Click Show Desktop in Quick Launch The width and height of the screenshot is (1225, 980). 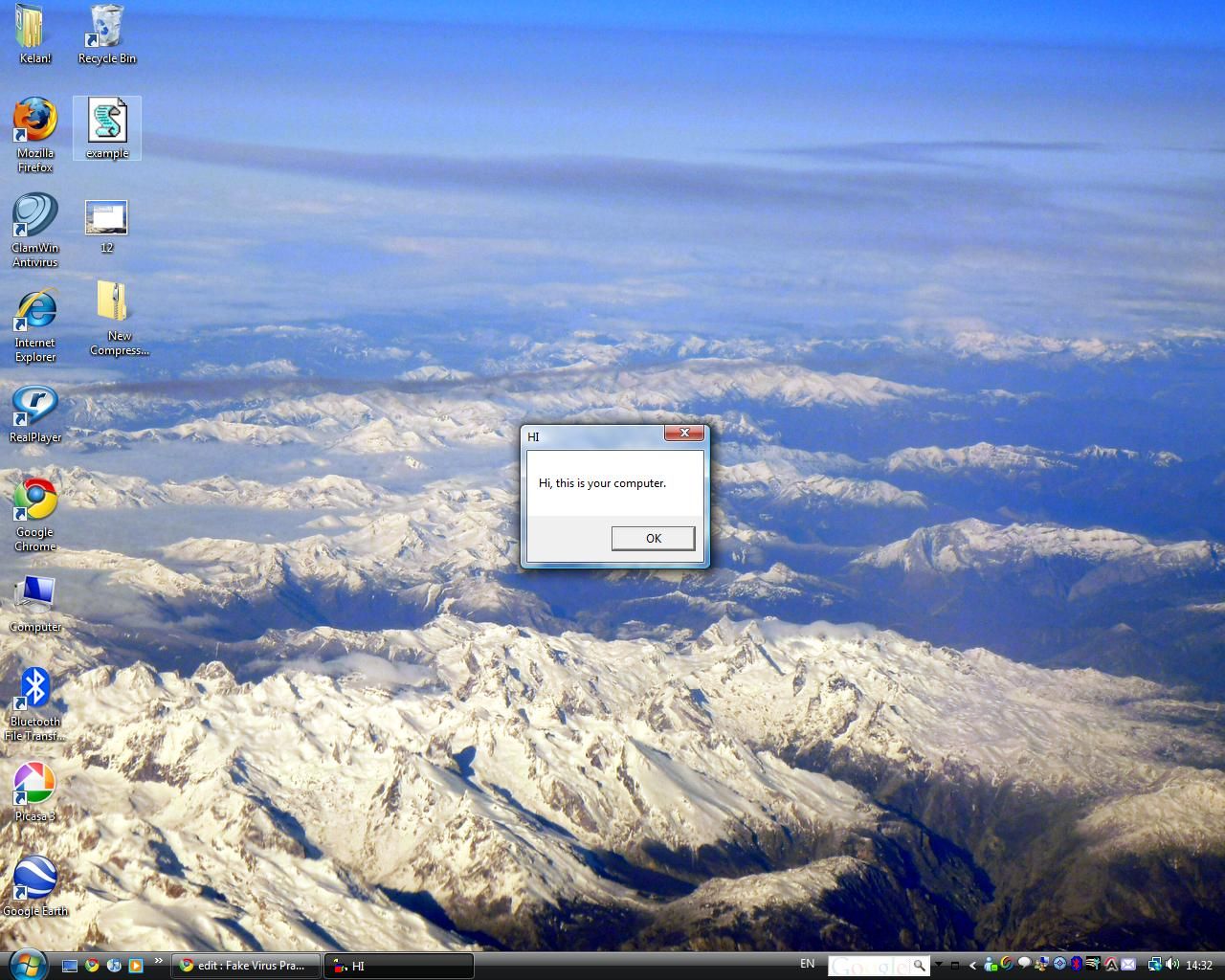tap(70, 966)
